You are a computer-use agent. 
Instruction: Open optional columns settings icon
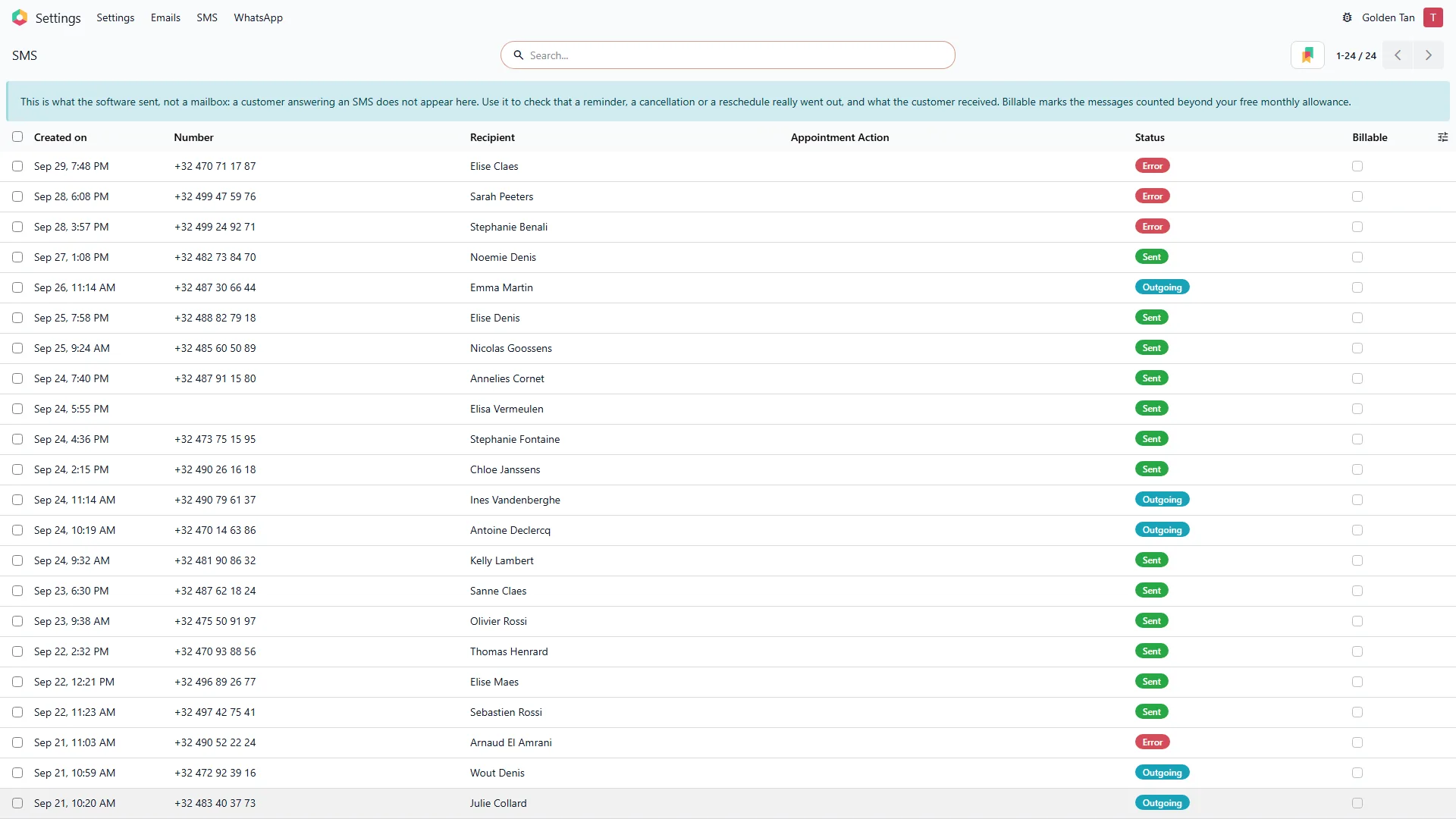pos(1442,137)
